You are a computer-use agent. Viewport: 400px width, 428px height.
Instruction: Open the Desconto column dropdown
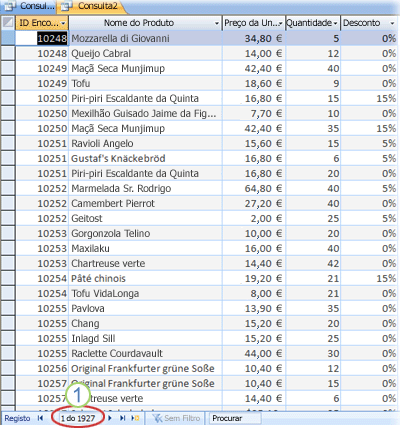[x=392, y=23]
